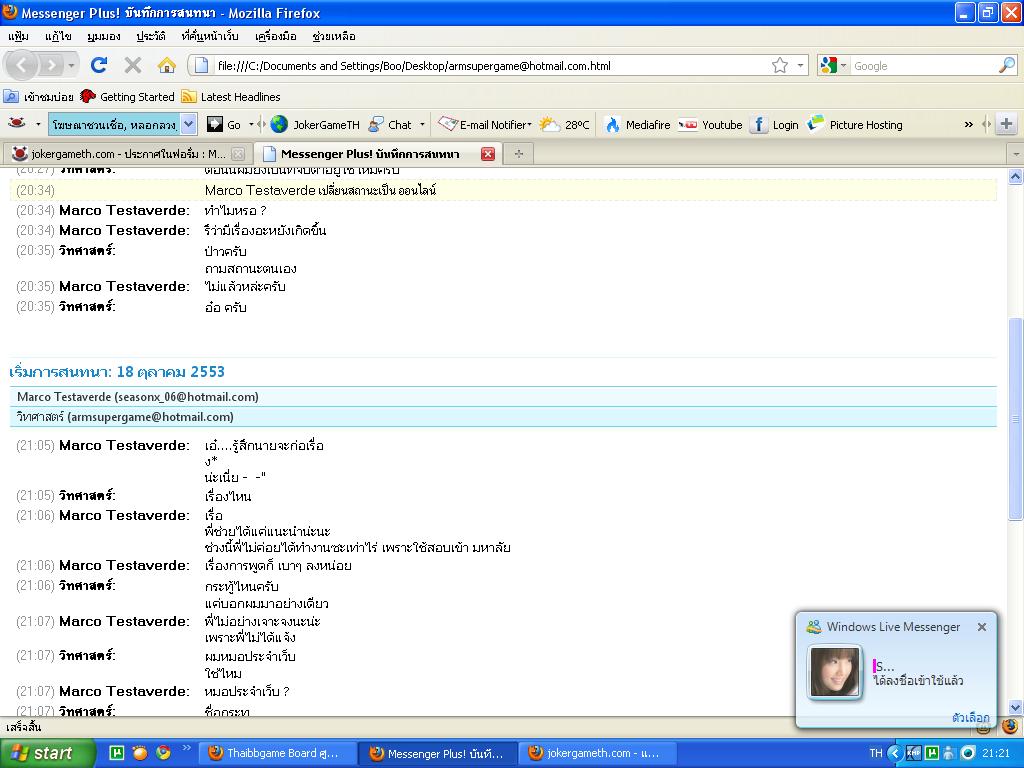Close the Messenger Plus! tab with red X
The height and width of the screenshot is (768, 1024).
487,153
